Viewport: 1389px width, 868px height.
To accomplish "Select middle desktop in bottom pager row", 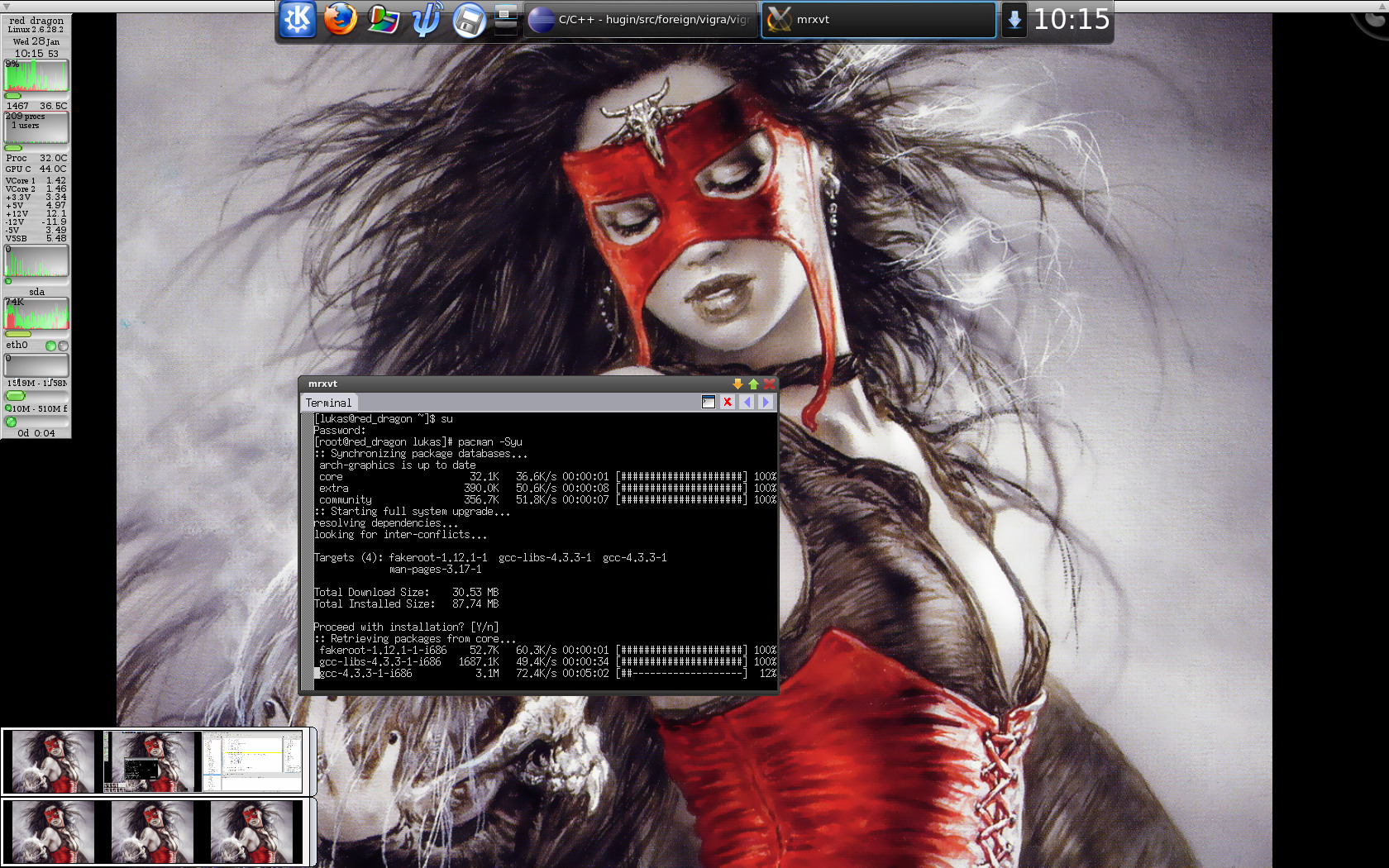I will 153,833.
